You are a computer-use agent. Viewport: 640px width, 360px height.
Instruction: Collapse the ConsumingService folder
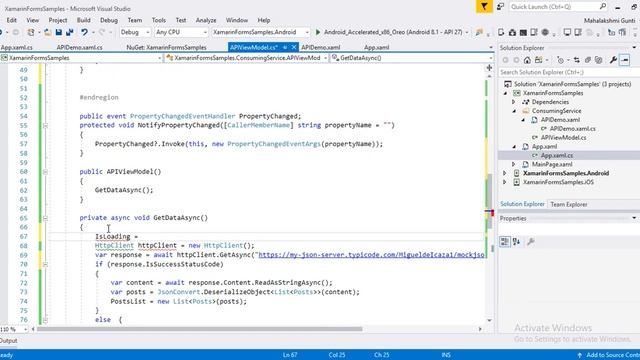(x=514, y=111)
